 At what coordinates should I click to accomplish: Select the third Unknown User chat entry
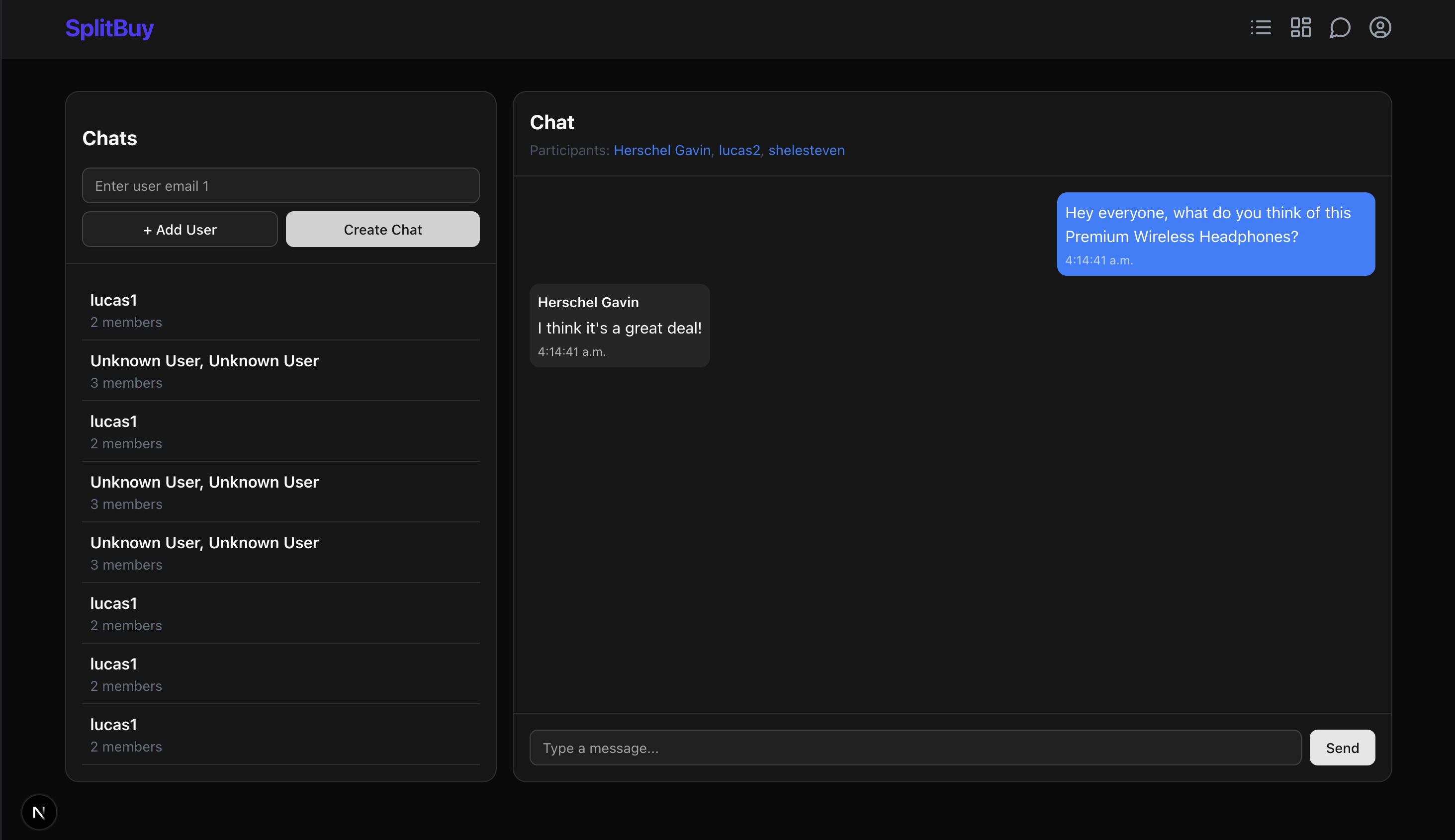(x=280, y=553)
